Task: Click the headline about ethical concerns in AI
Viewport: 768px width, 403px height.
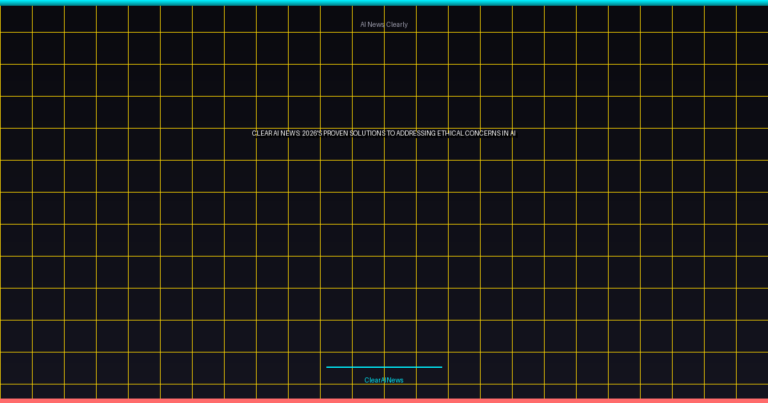Action: coord(384,133)
